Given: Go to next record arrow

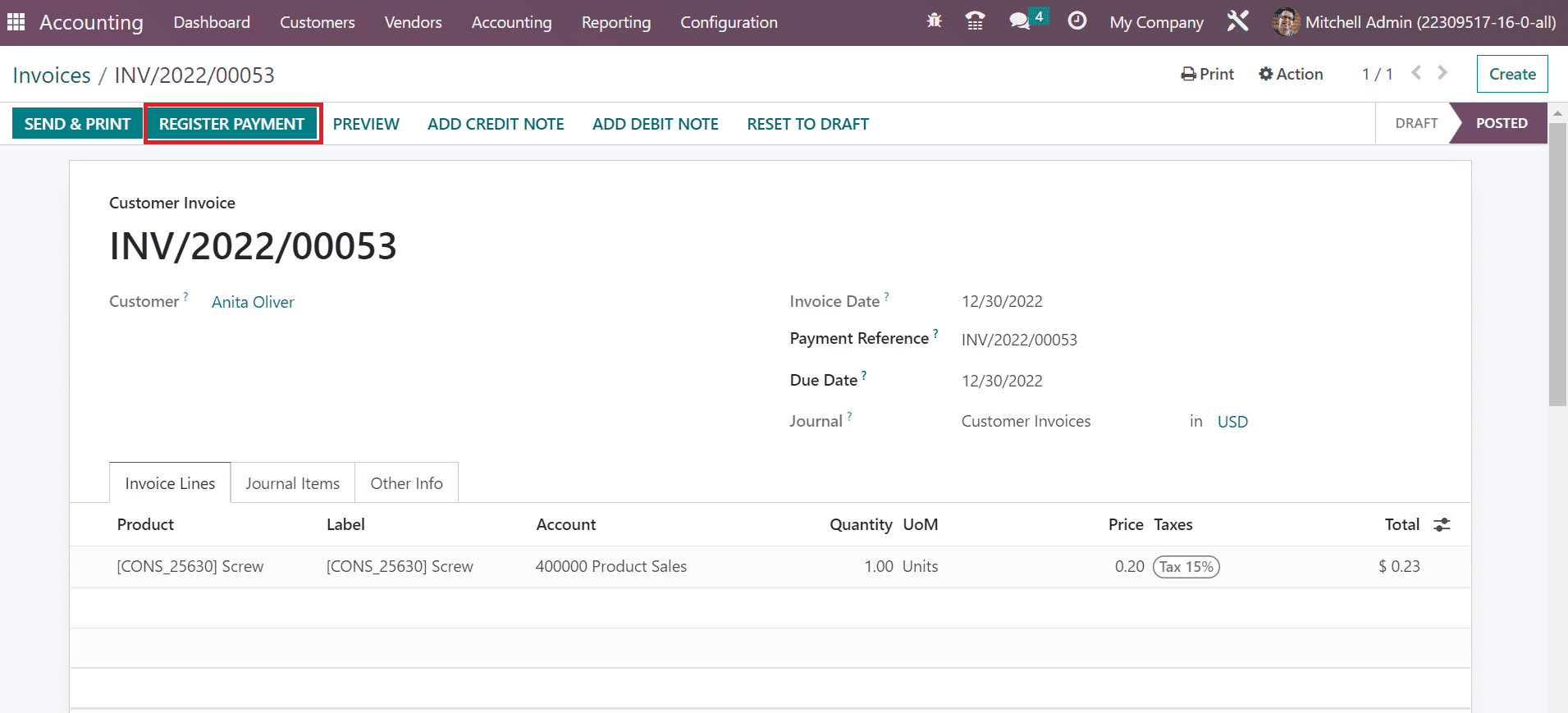Looking at the screenshot, I should tap(1442, 73).
